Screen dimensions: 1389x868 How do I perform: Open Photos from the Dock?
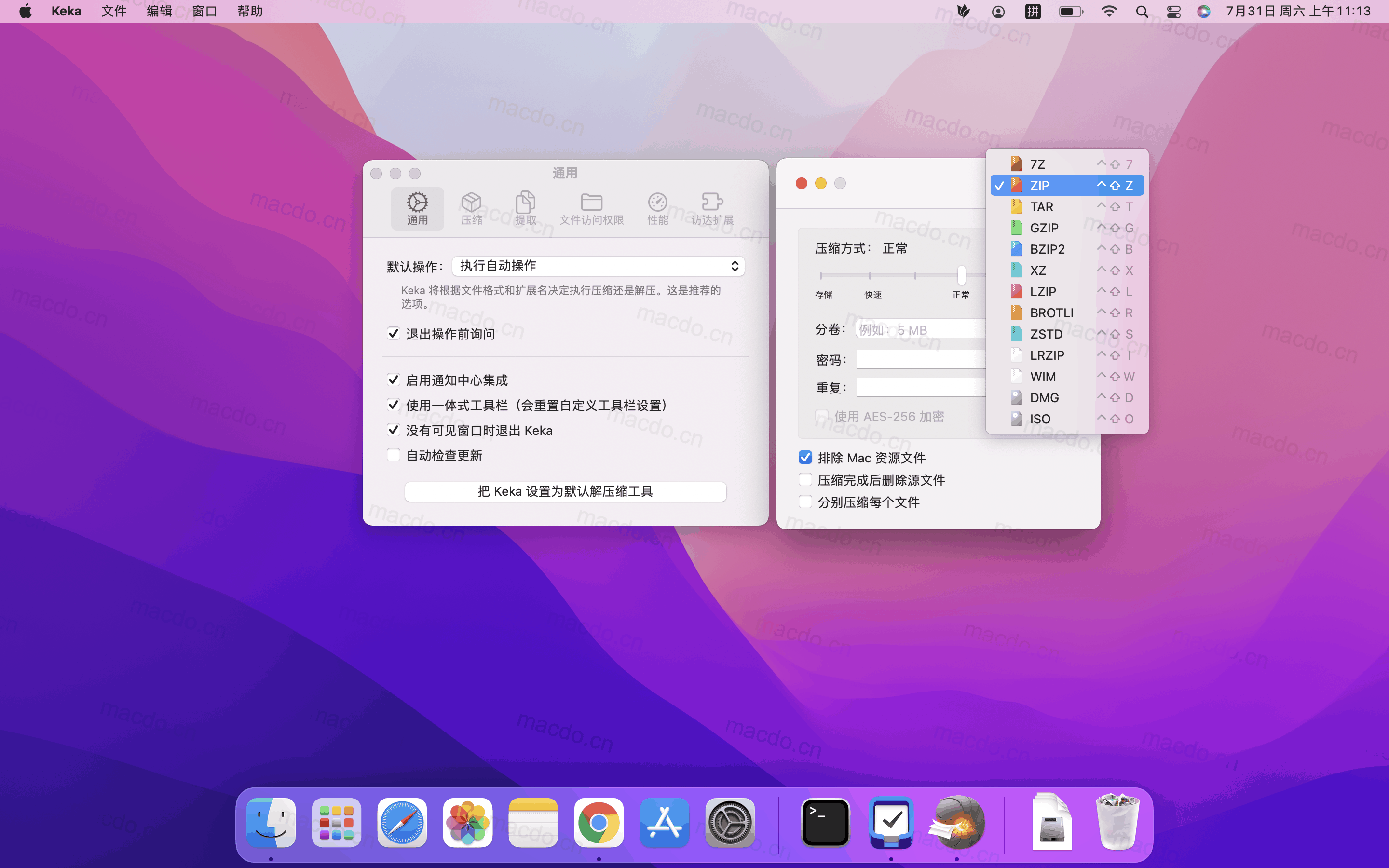point(468,822)
